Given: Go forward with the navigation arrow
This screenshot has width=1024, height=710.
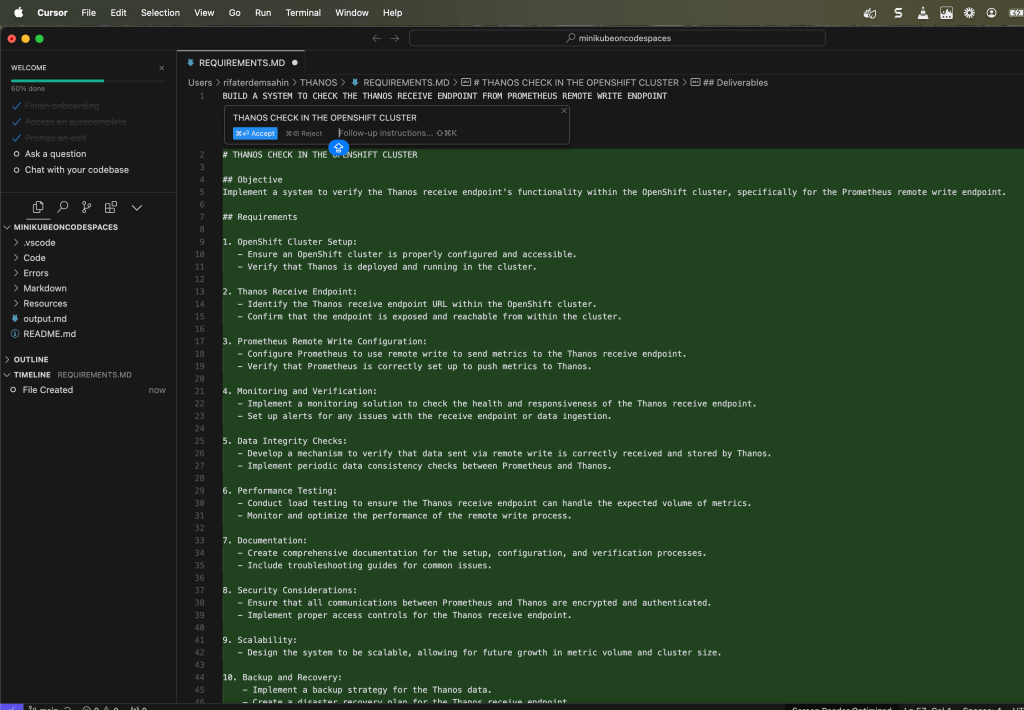Looking at the screenshot, I should pos(395,39).
